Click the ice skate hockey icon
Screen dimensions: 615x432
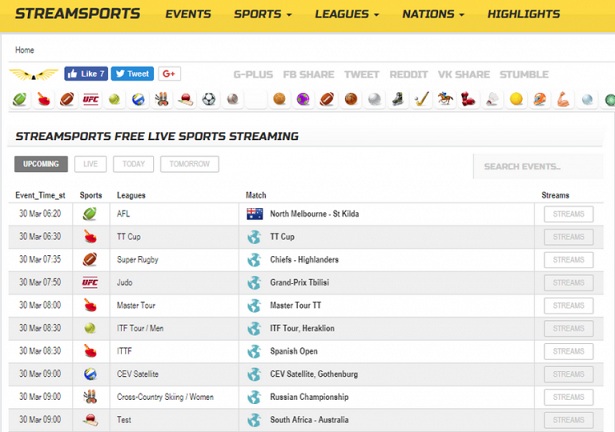pyautogui.click(x=398, y=99)
